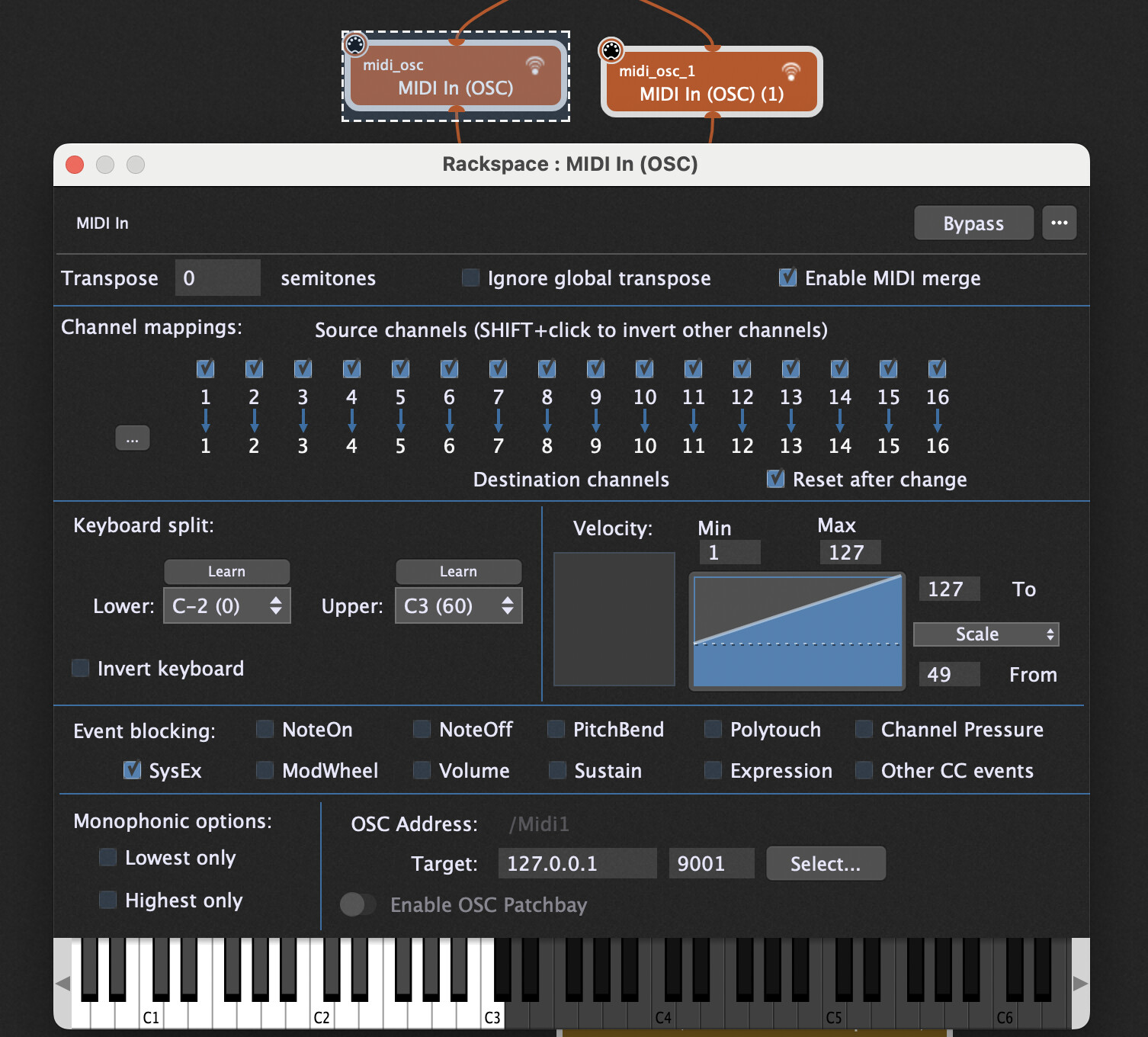
Task: Open the three-dot menu next to Bypass
Action: (1059, 223)
